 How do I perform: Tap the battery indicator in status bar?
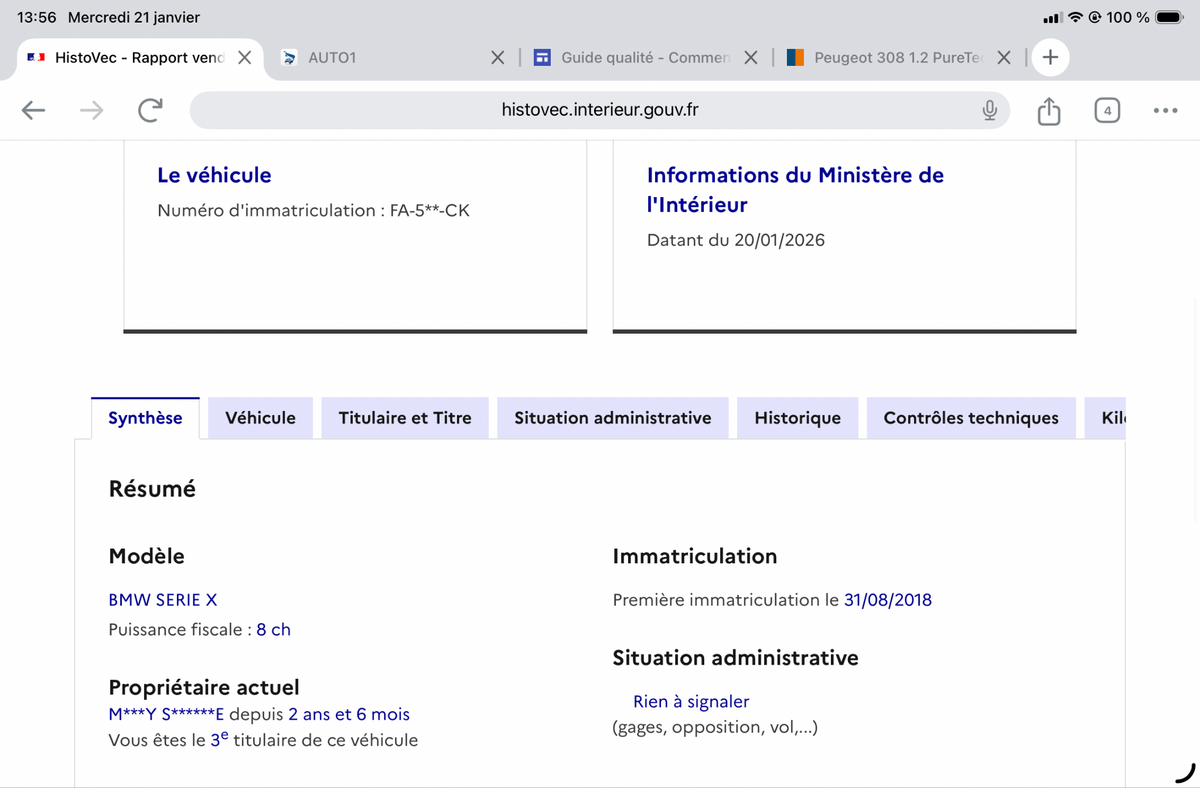click(1168, 17)
